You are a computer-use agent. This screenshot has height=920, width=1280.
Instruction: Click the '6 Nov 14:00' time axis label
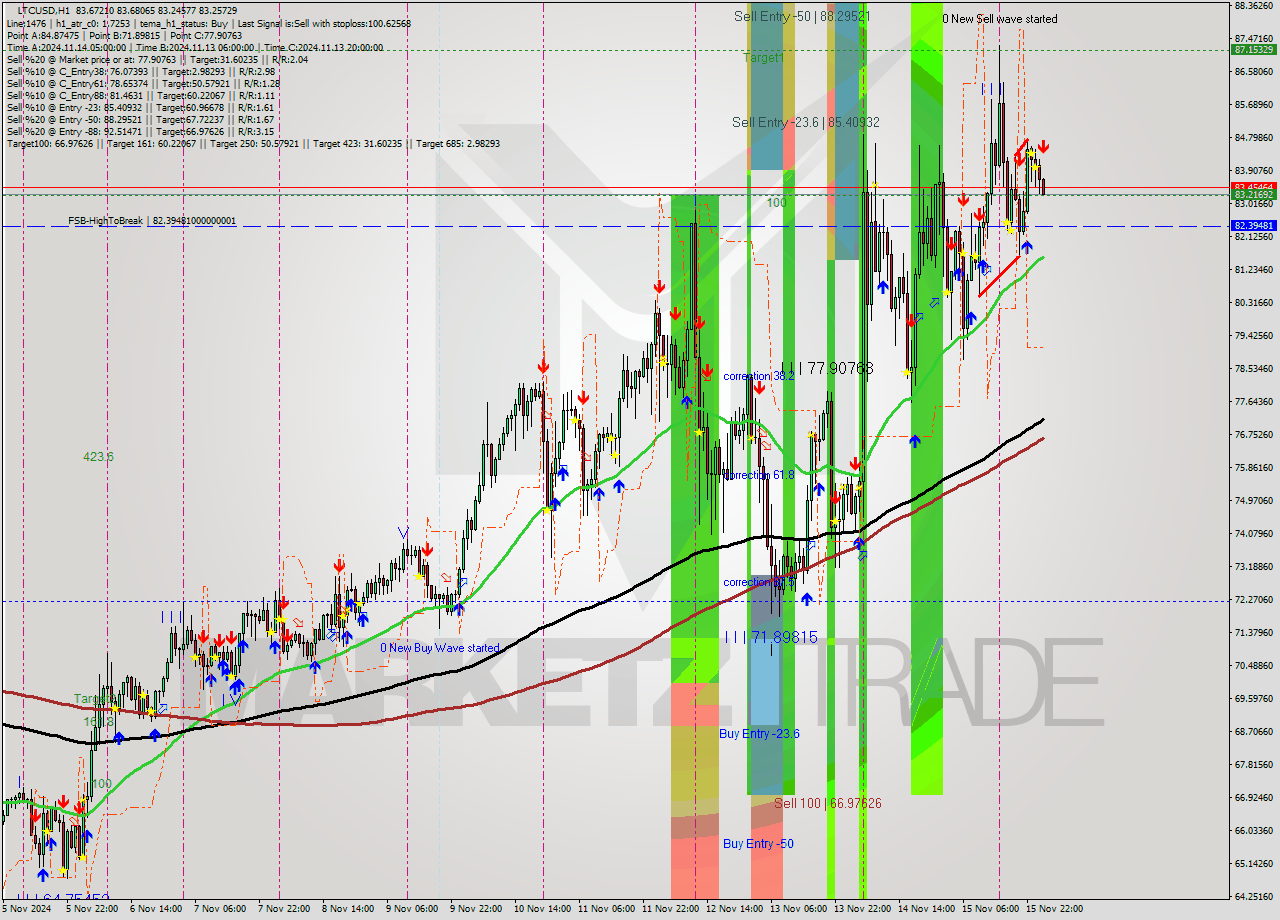(x=155, y=910)
